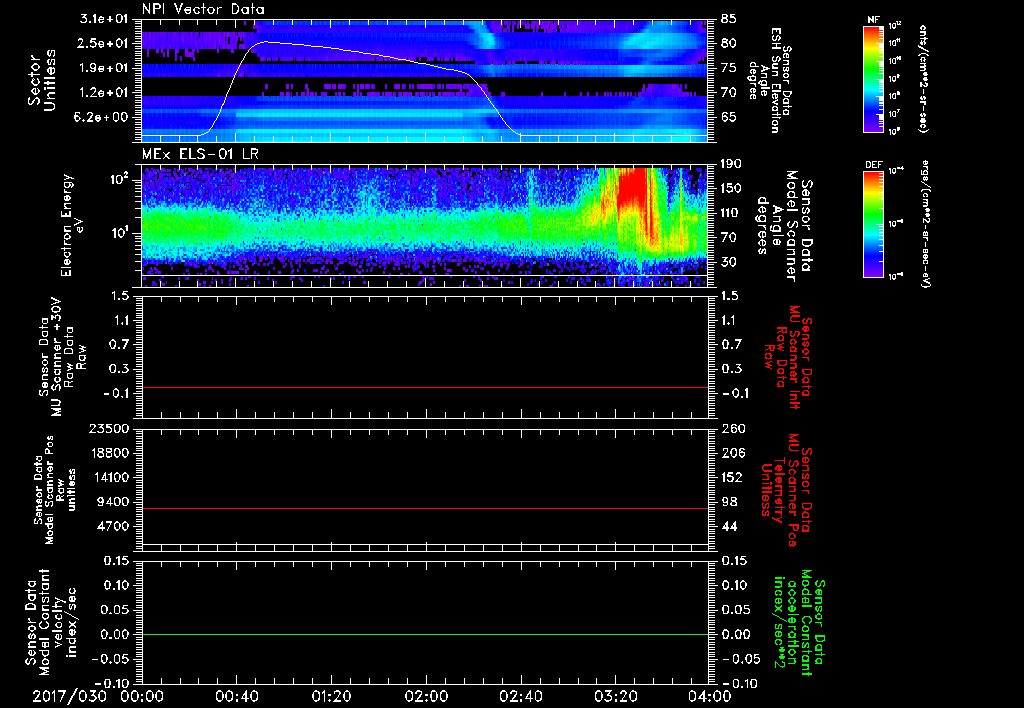The height and width of the screenshot is (708, 1024).
Task: Click the Sector Unitless axis label
Action: point(42,80)
